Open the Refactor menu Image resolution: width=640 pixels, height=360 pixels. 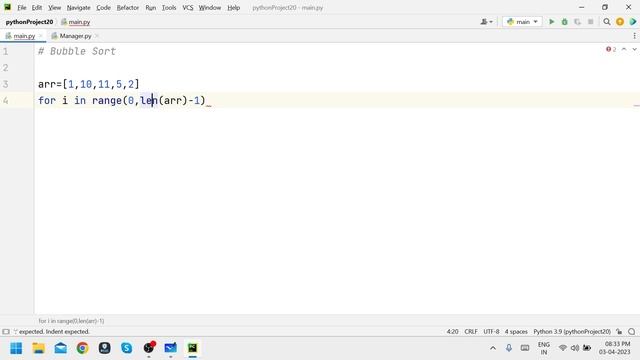[128, 7]
